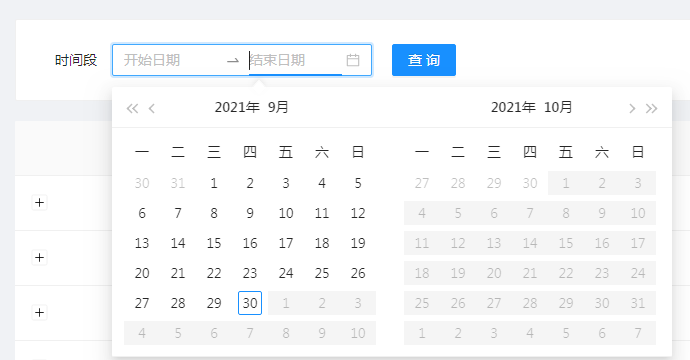690x360 pixels.
Task: Select September 20 in the calendar
Action: coord(142,273)
